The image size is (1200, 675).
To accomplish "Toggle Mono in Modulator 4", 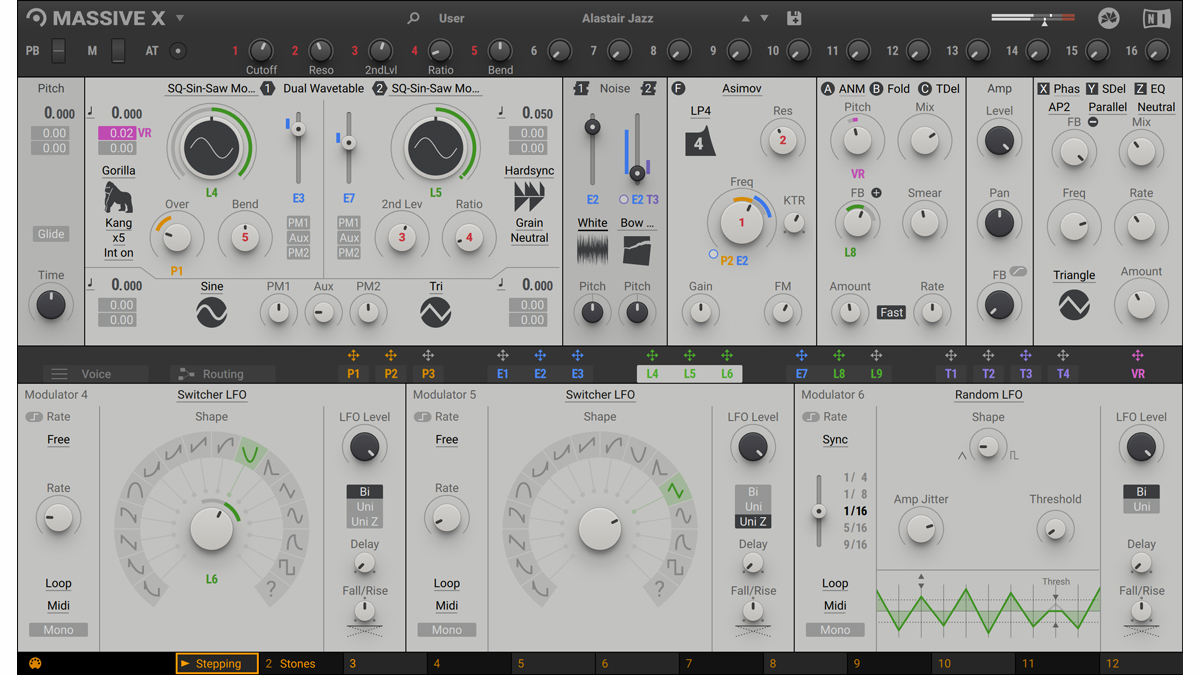I will pyautogui.click(x=58, y=630).
